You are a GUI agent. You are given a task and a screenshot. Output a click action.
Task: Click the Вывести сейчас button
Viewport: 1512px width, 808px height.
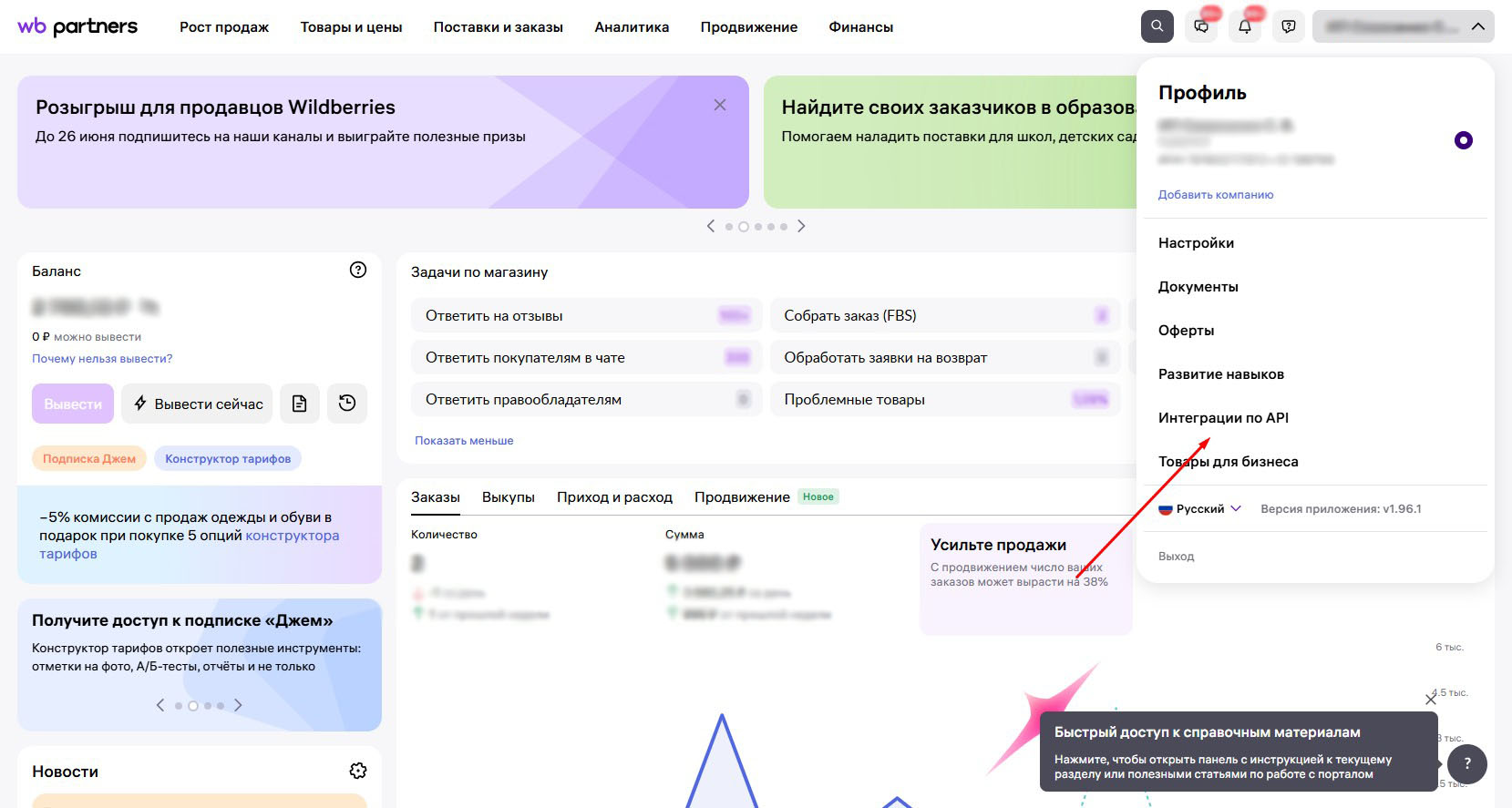(x=197, y=404)
